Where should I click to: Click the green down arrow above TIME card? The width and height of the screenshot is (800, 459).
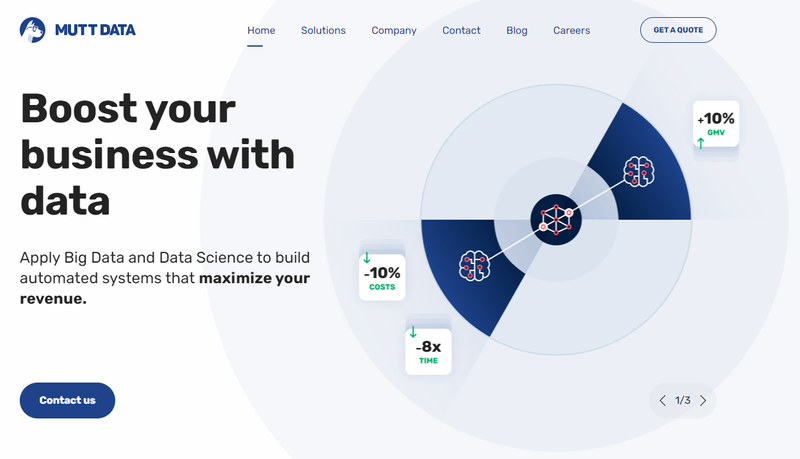point(413,332)
